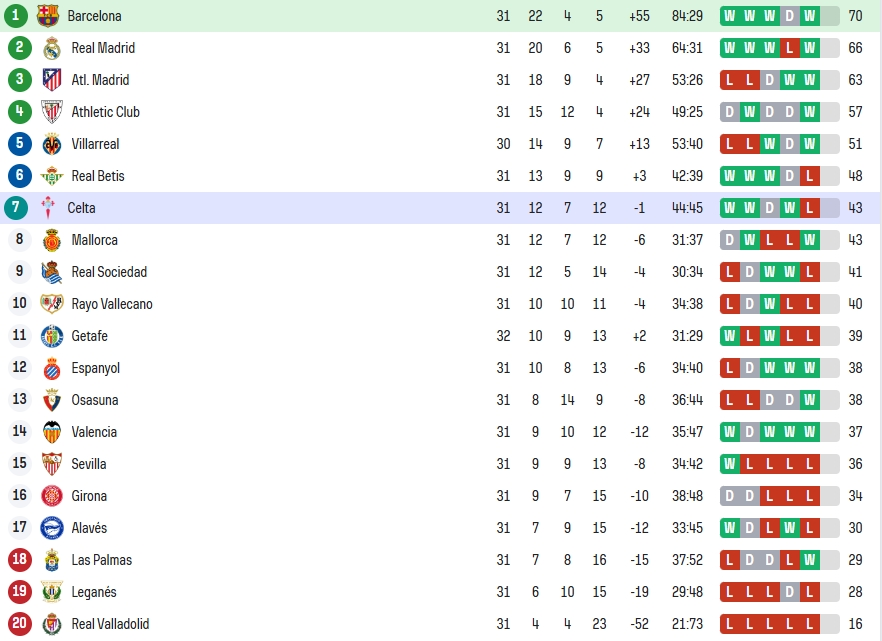Open Rayo Vallecano team name link

(112, 304)
